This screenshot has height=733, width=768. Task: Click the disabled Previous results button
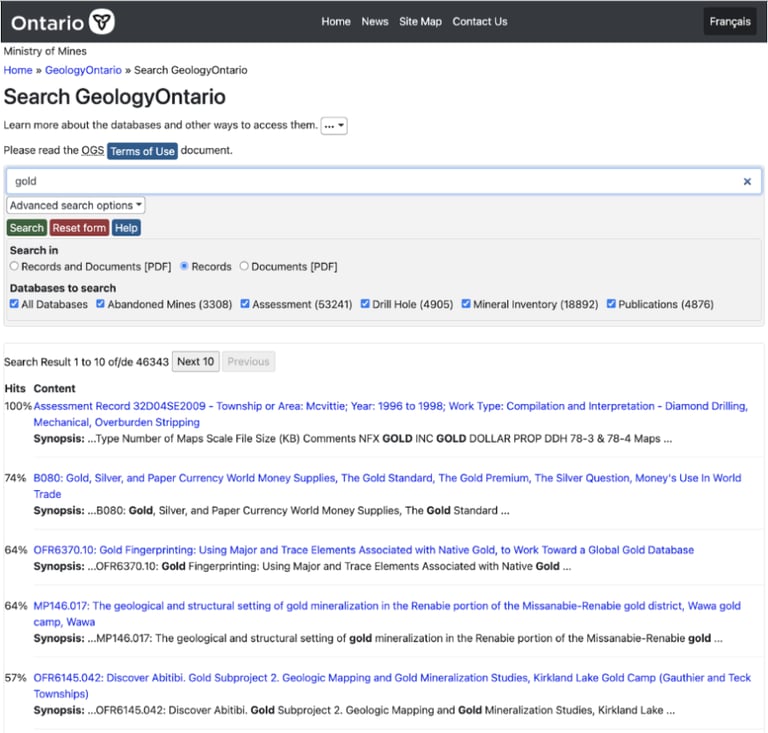coord(248,361)
